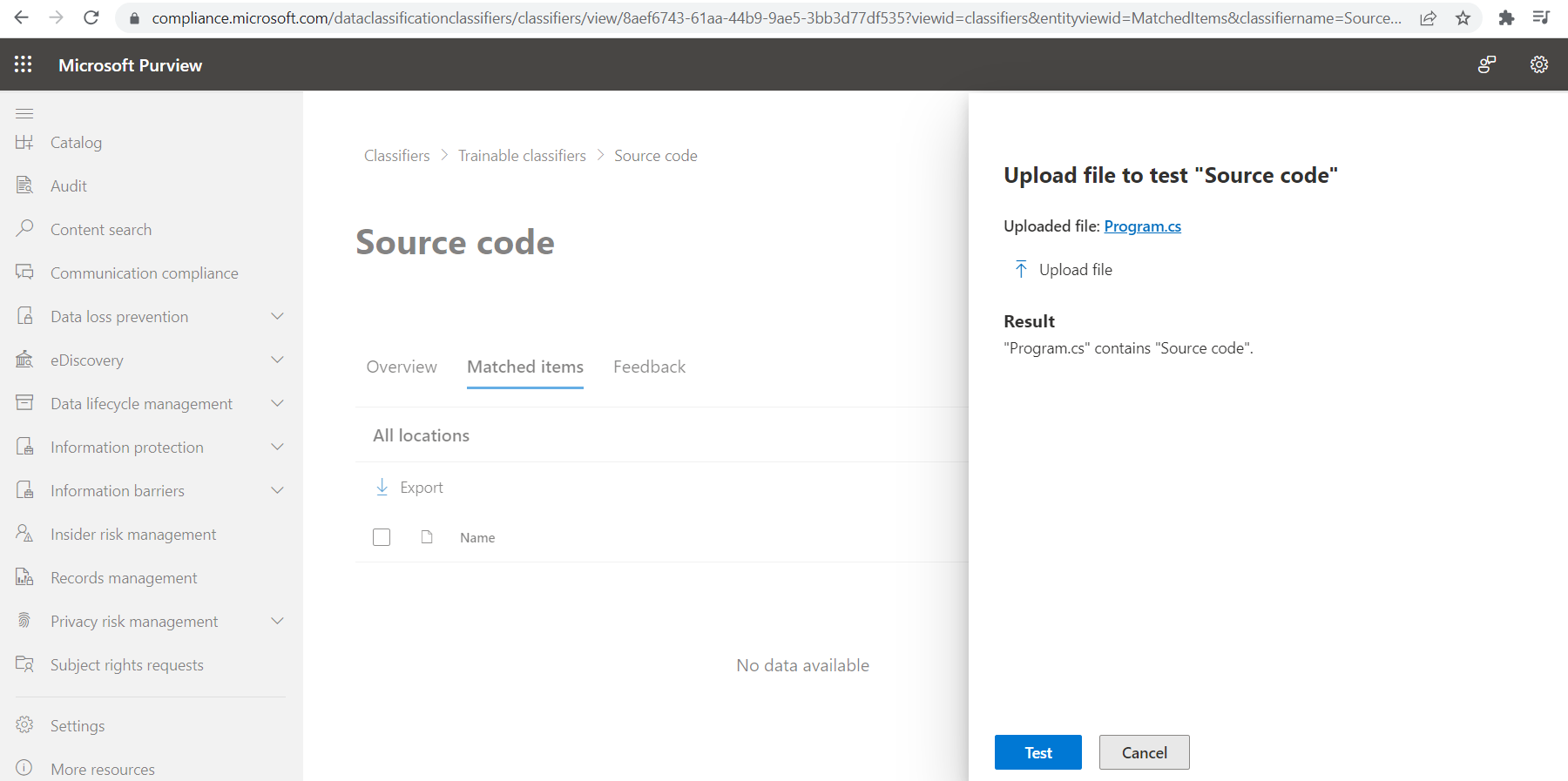
Task: Click the Source code breadcrumb item
Action: coord(656,155)
